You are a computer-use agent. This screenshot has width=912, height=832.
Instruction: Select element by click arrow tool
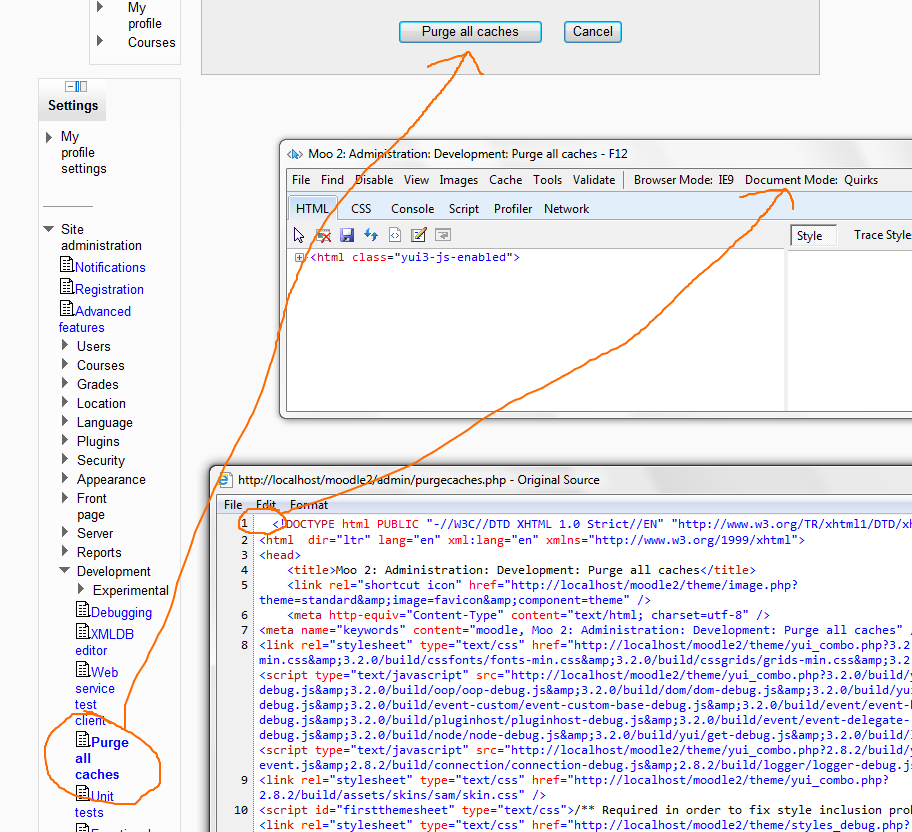click(299, 235)
